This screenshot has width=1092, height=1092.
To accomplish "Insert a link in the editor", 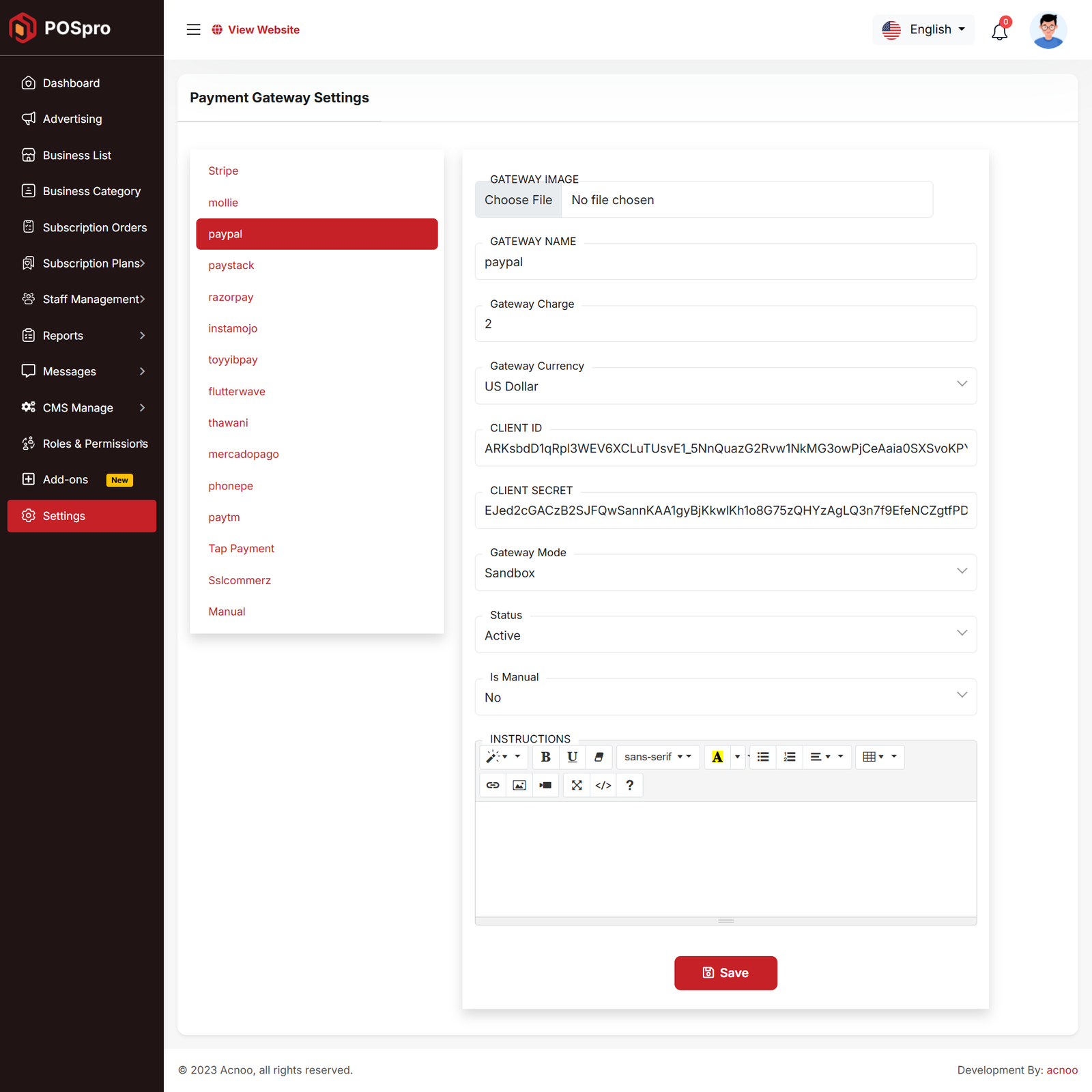I will (x=493, y=785).
